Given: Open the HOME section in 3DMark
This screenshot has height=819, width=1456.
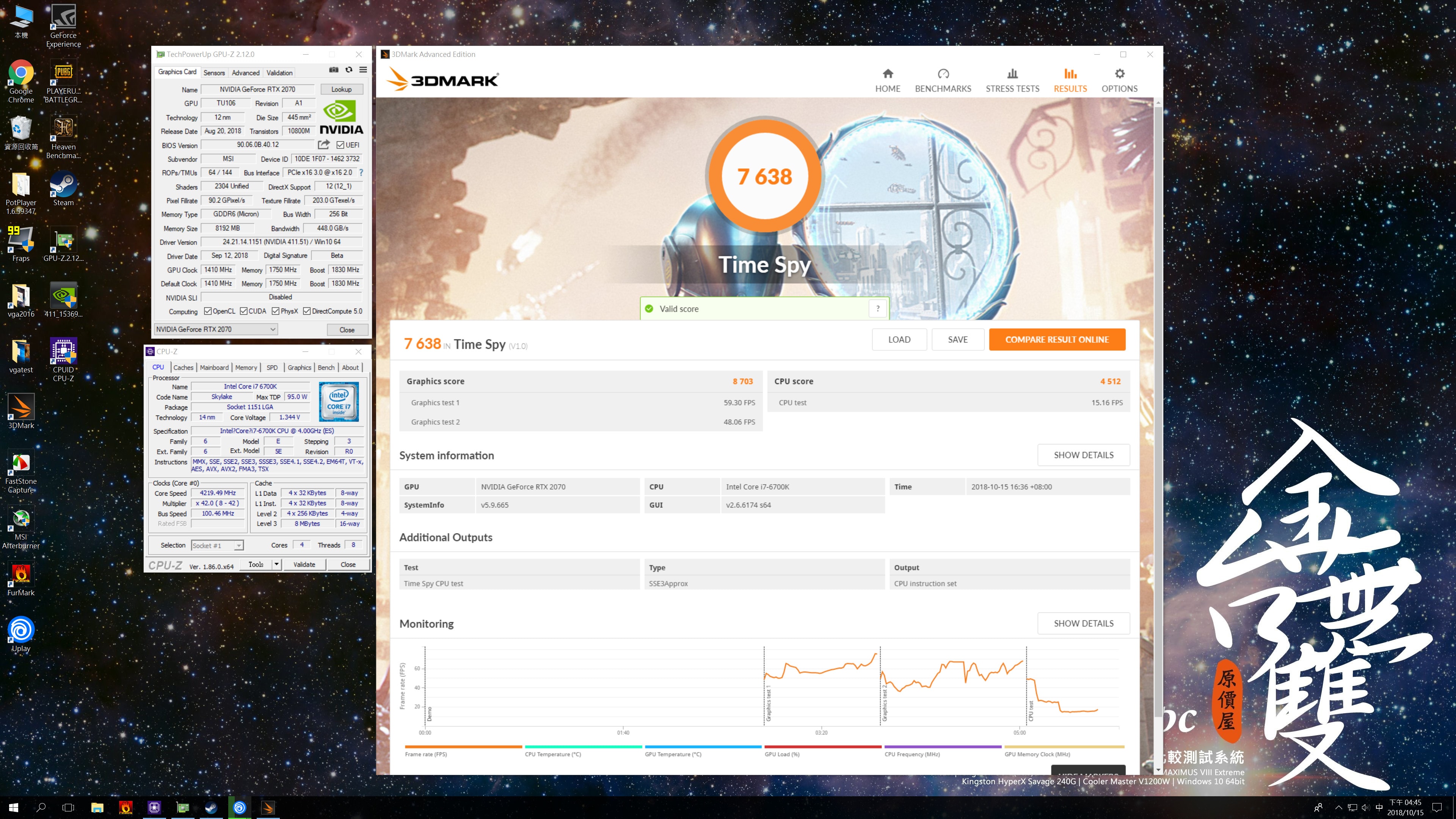Looking at the screenshot, I should tap(887, 81).
